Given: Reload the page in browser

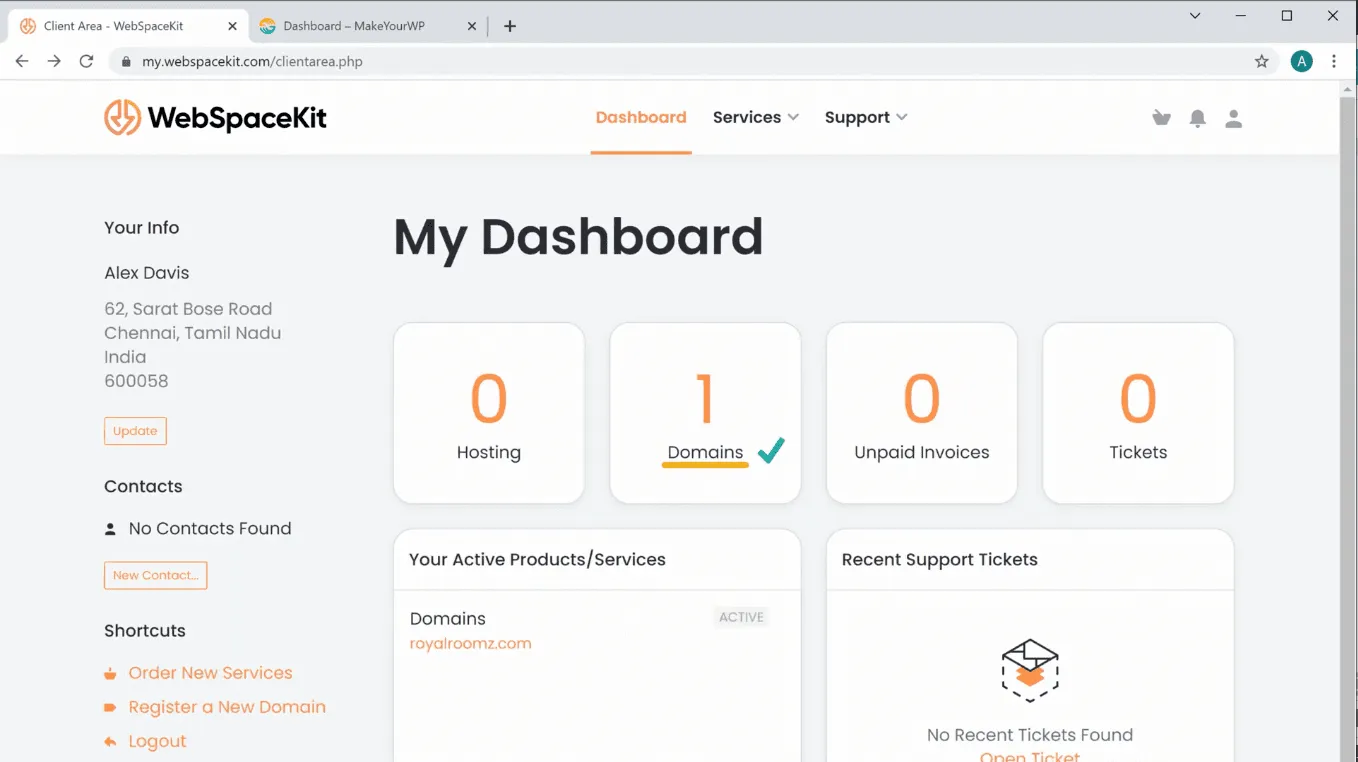Looking at the screenshot, I should [x=86, y=61].
